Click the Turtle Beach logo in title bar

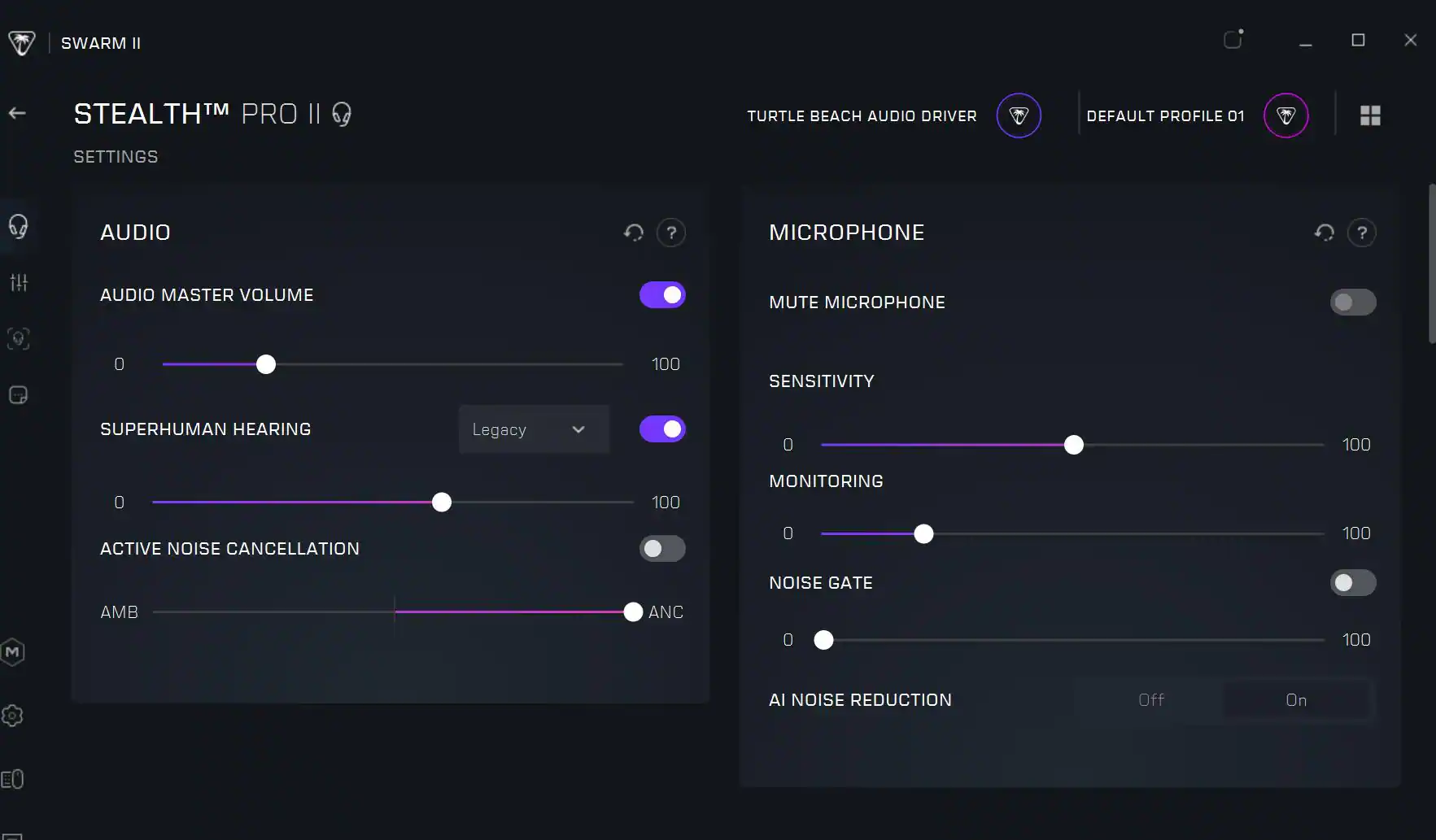[x=22, y=43]
